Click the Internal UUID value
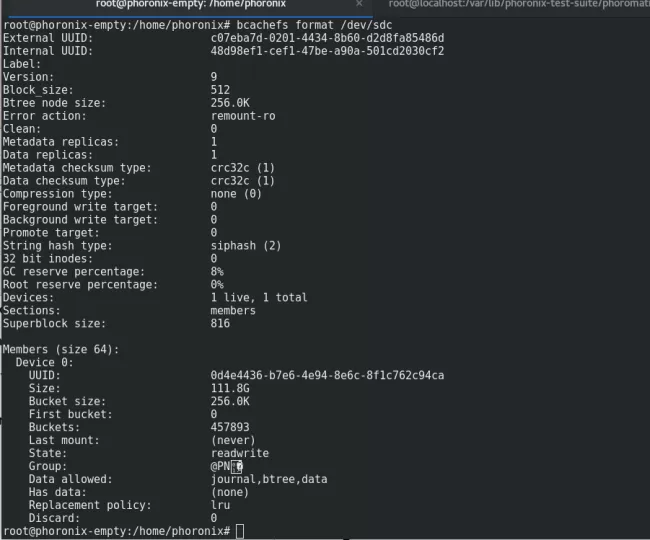 327,50
